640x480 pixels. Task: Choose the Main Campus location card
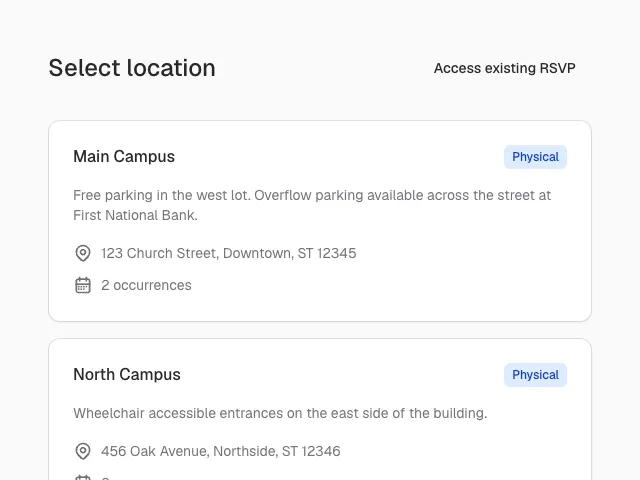pos(320,221)
